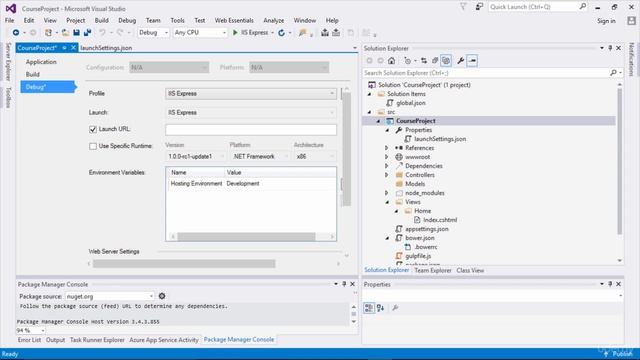
Task: Open the Server Explorer side tab
Action: [x=8, y=62]
